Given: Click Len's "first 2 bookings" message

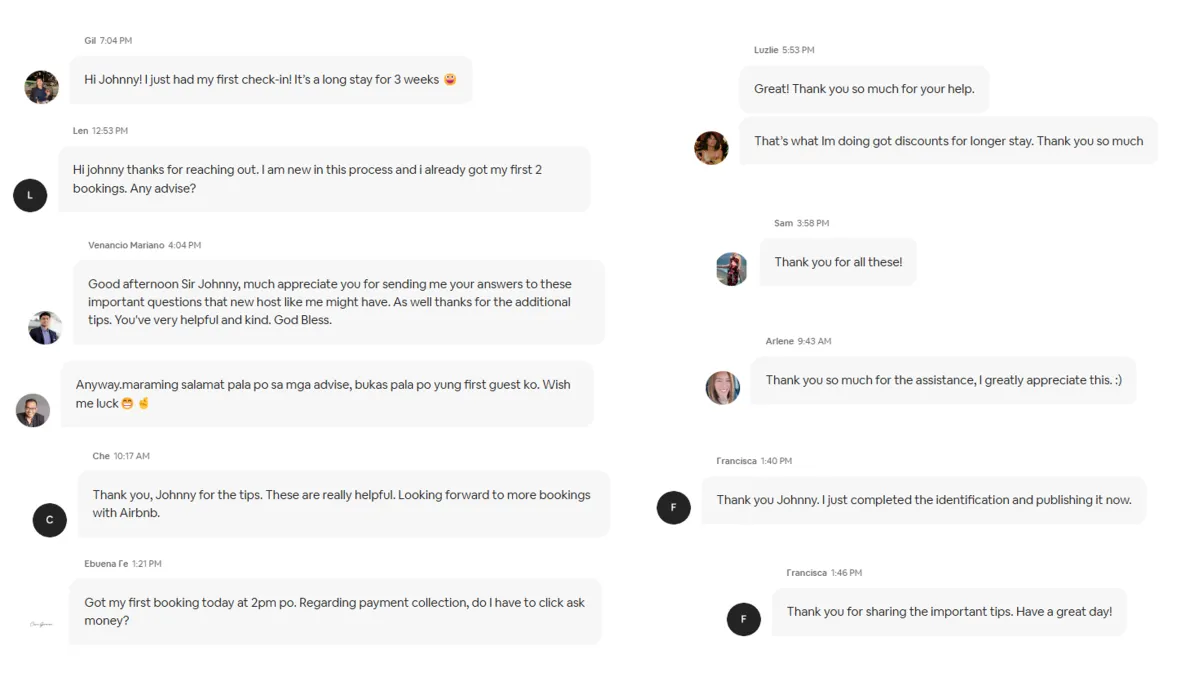Looking at the screenshot, I should click(x=324, y=179).
